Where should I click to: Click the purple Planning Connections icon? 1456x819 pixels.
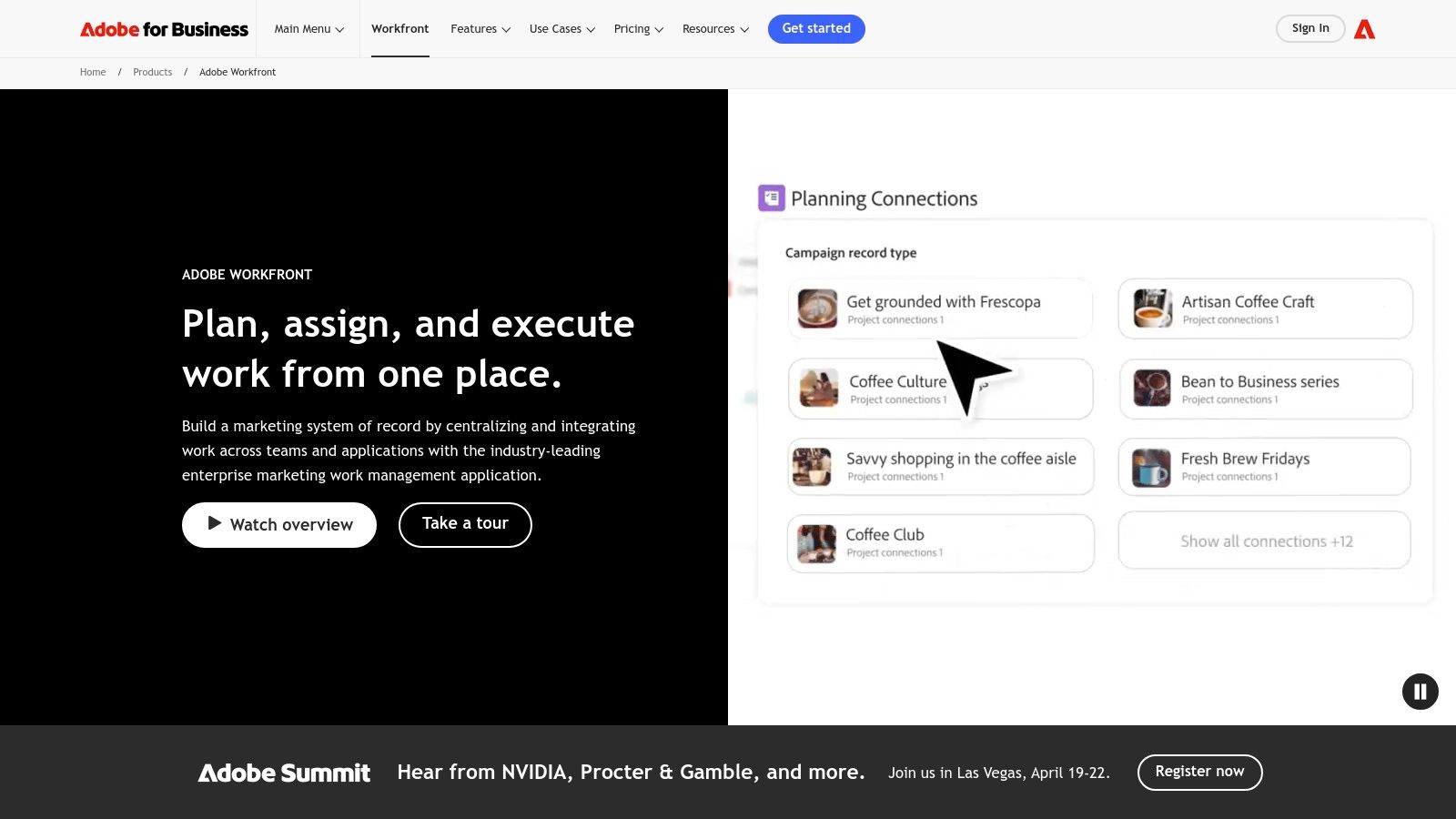tap(771, 197)
